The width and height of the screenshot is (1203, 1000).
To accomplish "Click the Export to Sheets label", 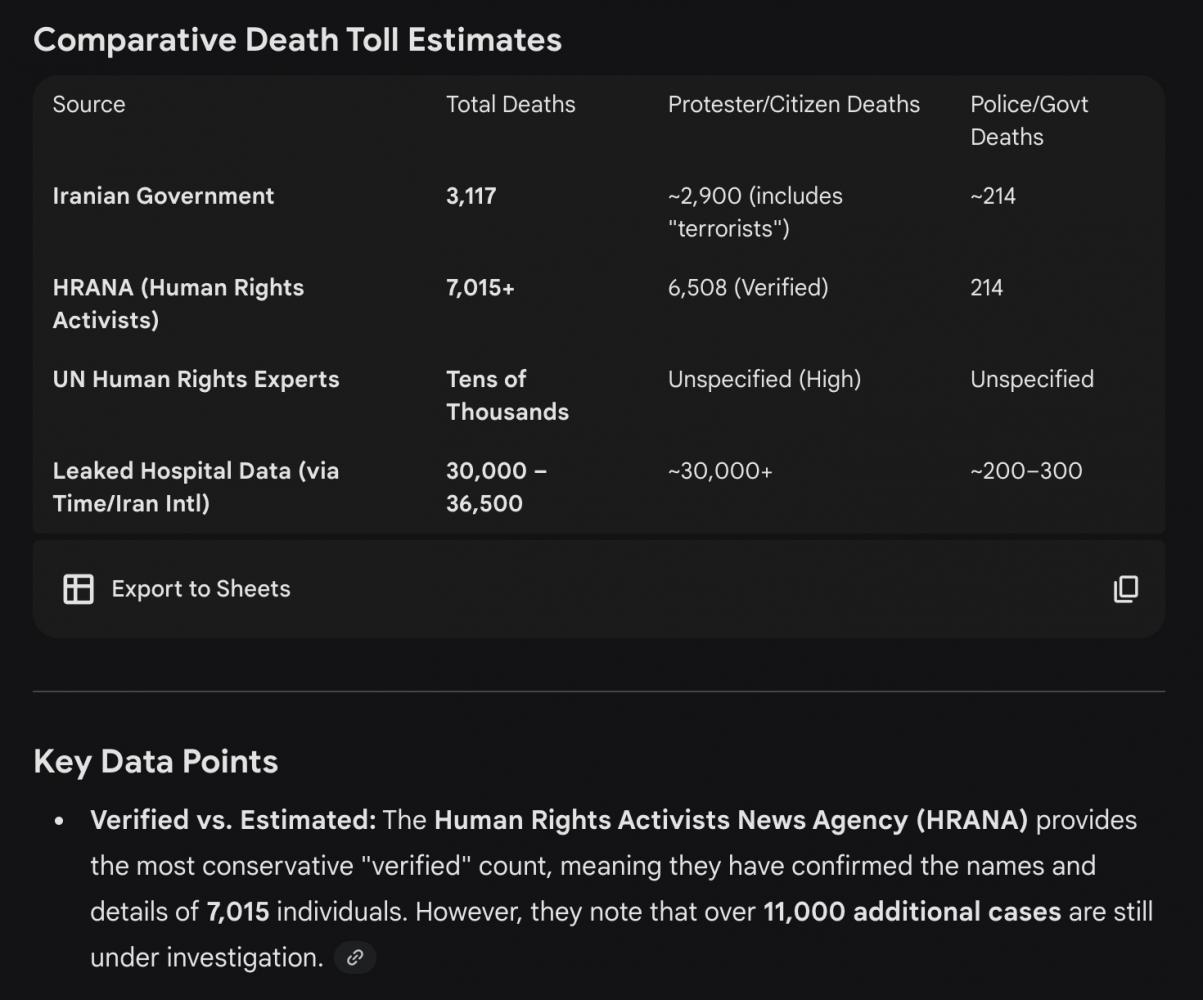I will point(200,589).
